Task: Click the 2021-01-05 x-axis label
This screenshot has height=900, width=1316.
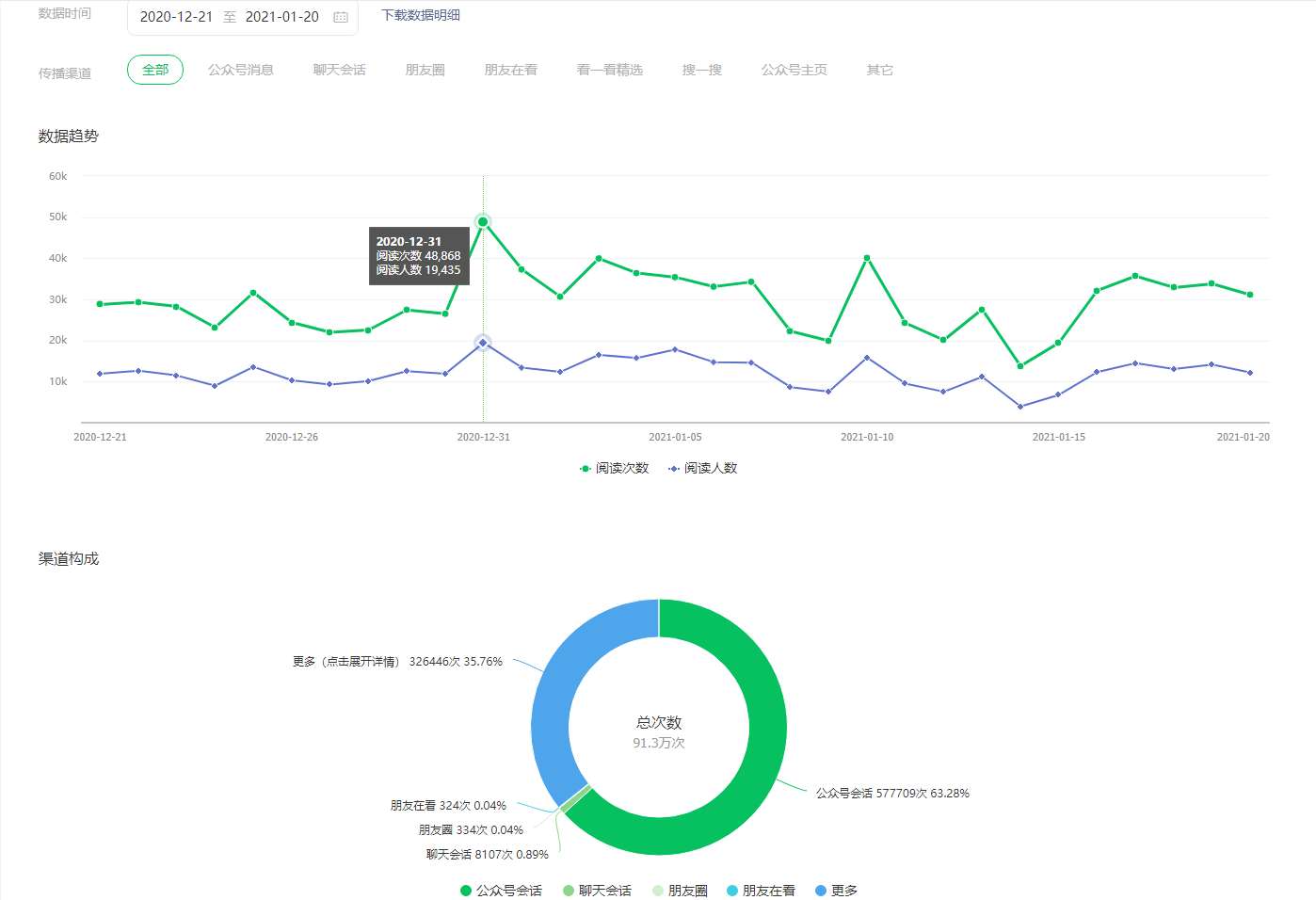Action: coord(675,437)
